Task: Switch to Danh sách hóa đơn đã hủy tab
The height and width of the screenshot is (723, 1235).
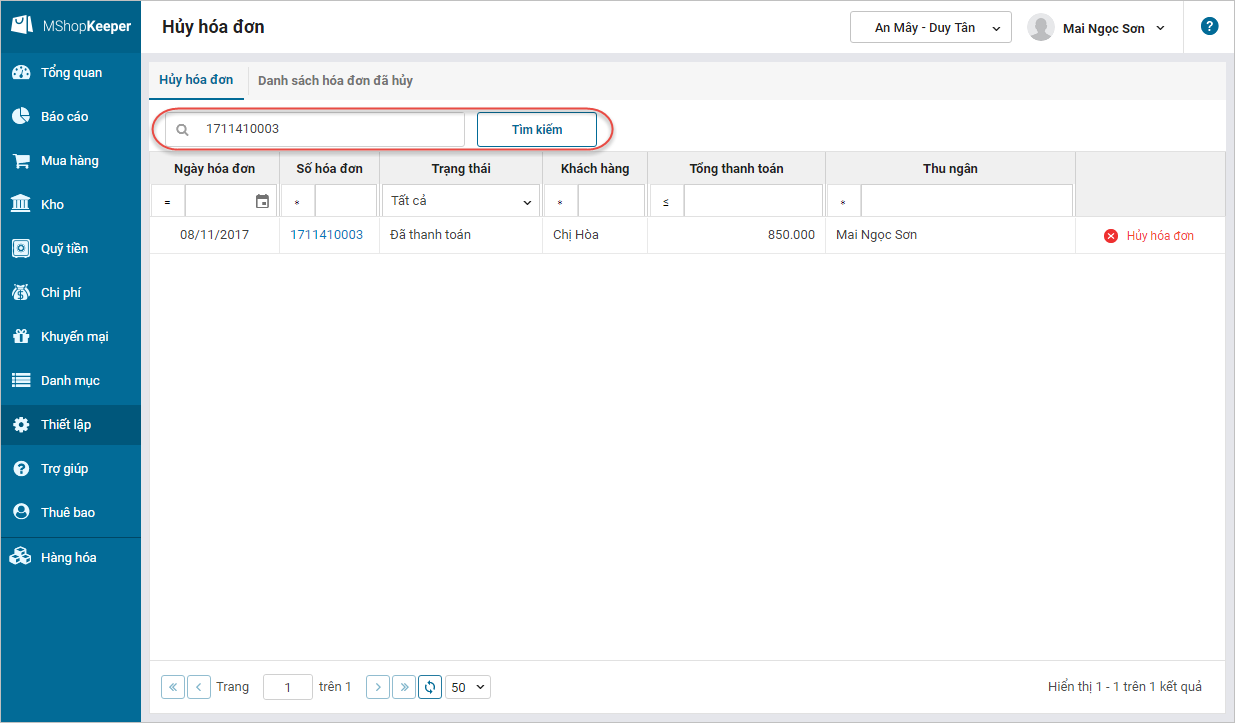Action: [x=335, y=80]
